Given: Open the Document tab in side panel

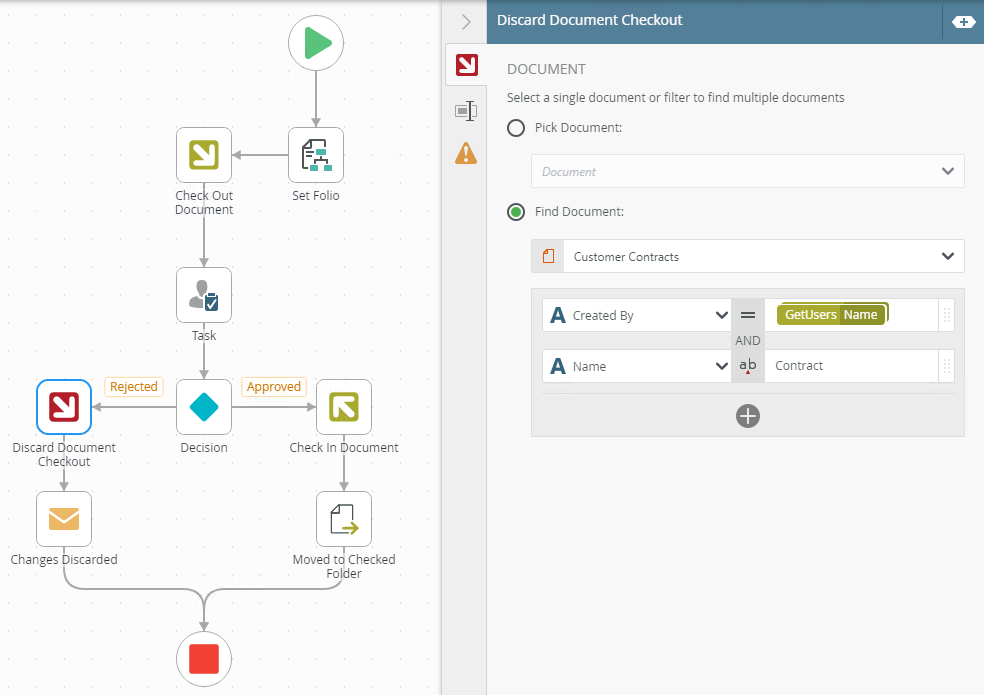Looking at the screenshot, I should pos(466,66).
